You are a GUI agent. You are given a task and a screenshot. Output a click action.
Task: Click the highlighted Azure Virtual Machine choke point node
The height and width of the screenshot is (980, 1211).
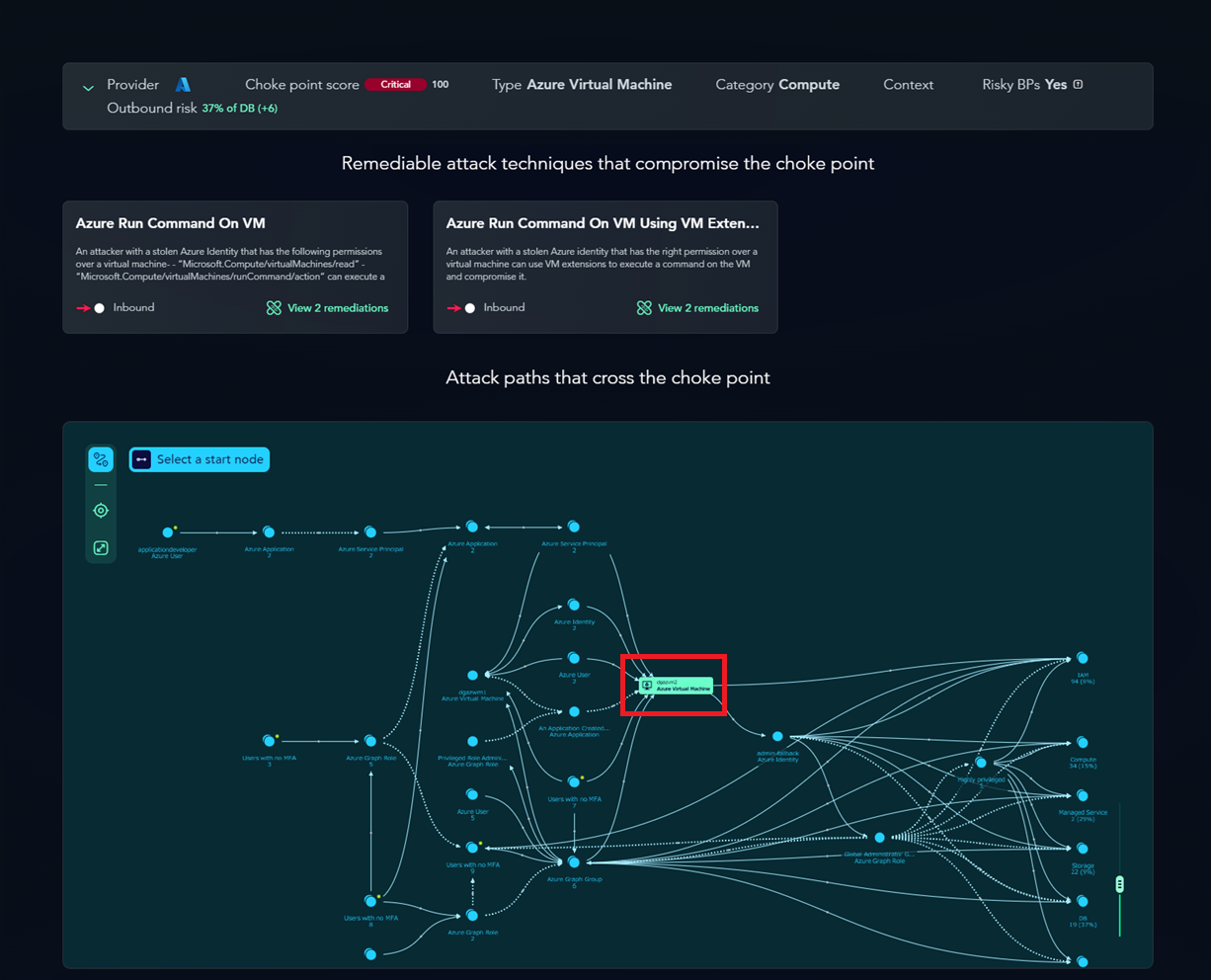(676, 685)
